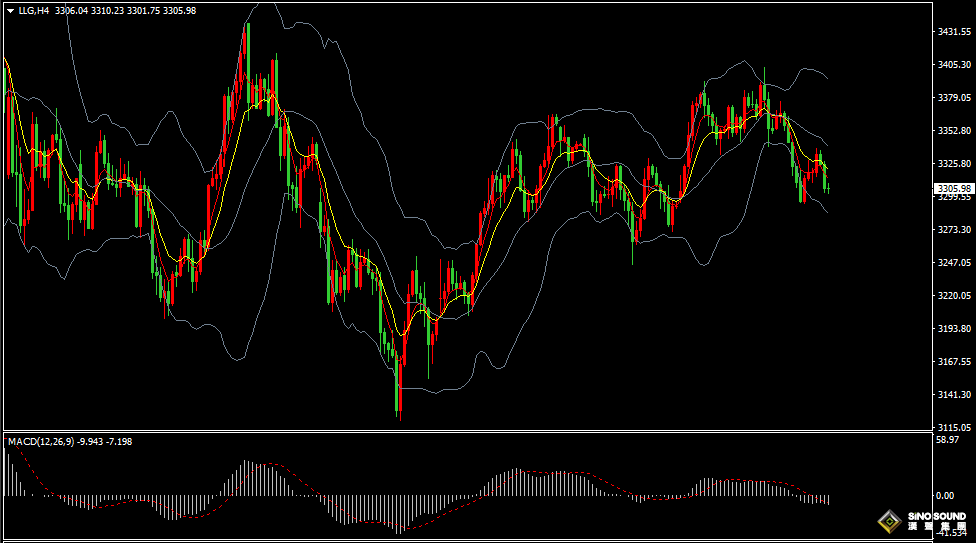
Task: Click the 3167.55 price axis label
Action: [954, 361]
